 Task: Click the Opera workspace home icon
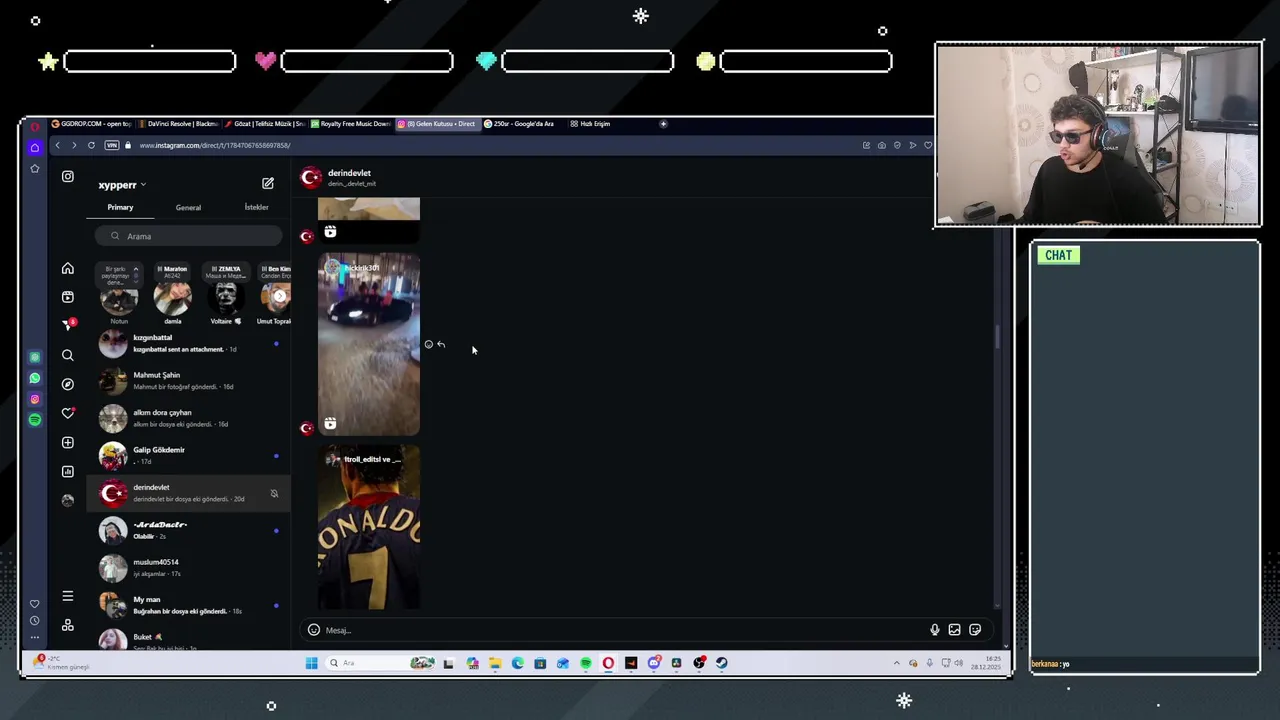(35, 147)
